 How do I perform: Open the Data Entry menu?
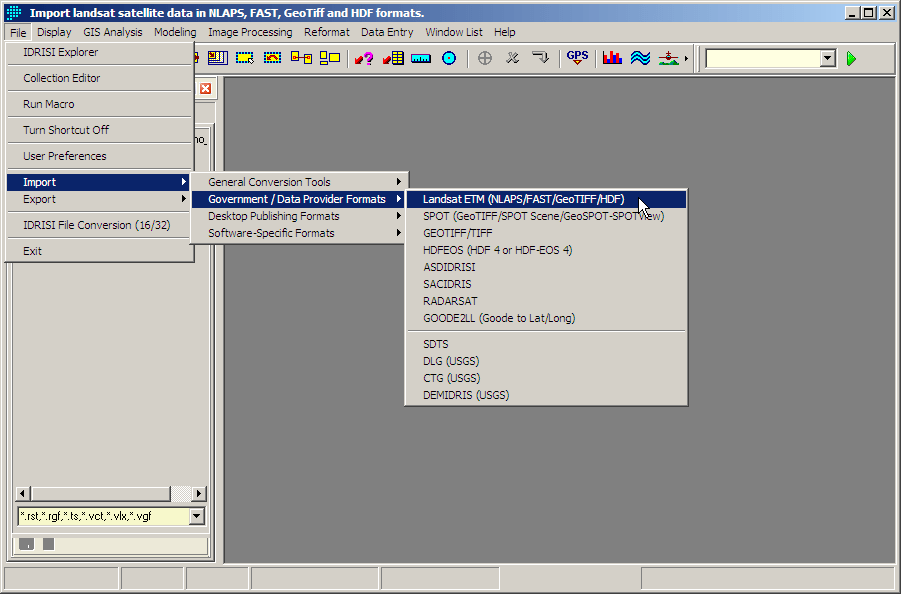pos(387,32)
